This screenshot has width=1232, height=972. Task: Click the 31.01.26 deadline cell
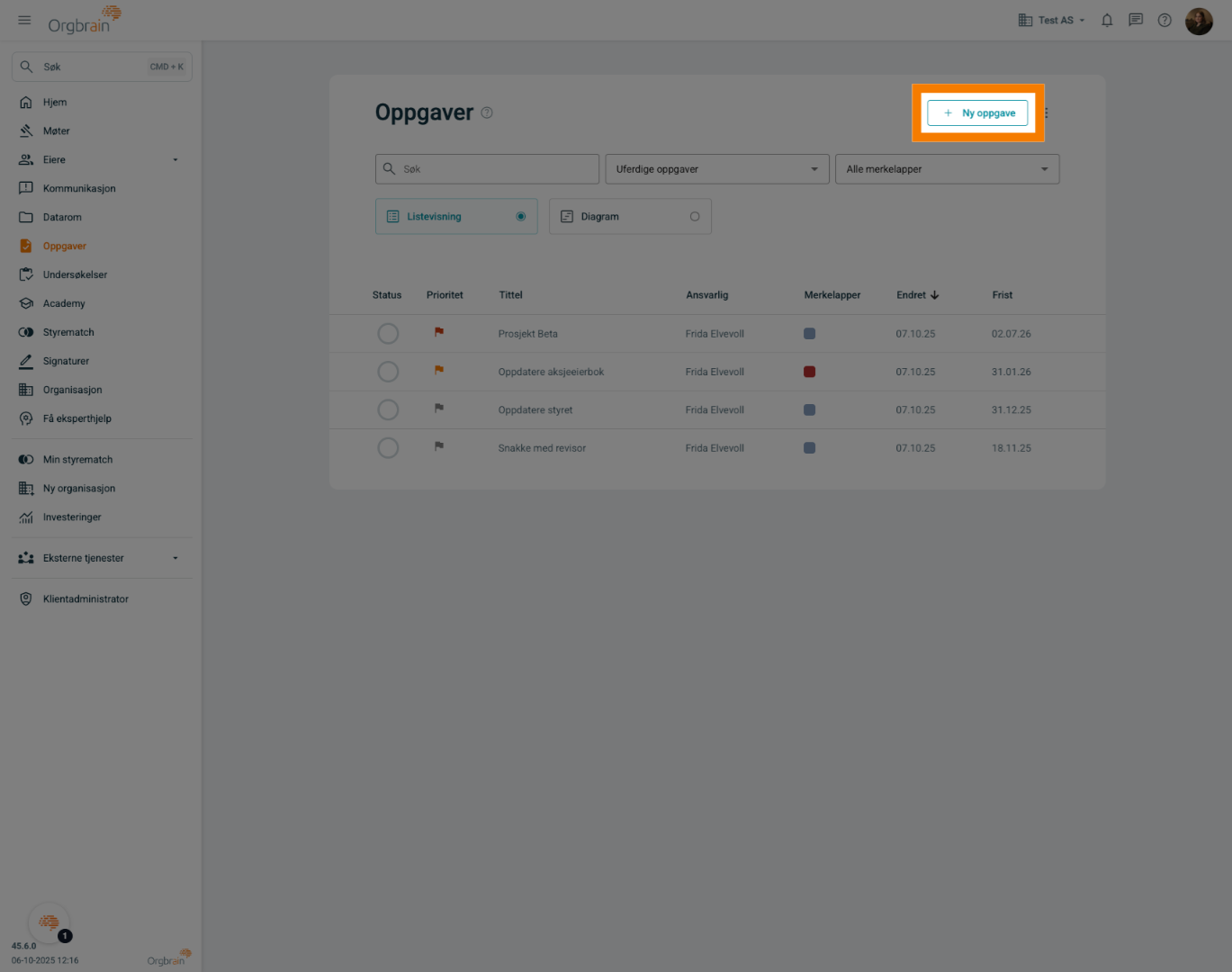[x=1012, y=372]
